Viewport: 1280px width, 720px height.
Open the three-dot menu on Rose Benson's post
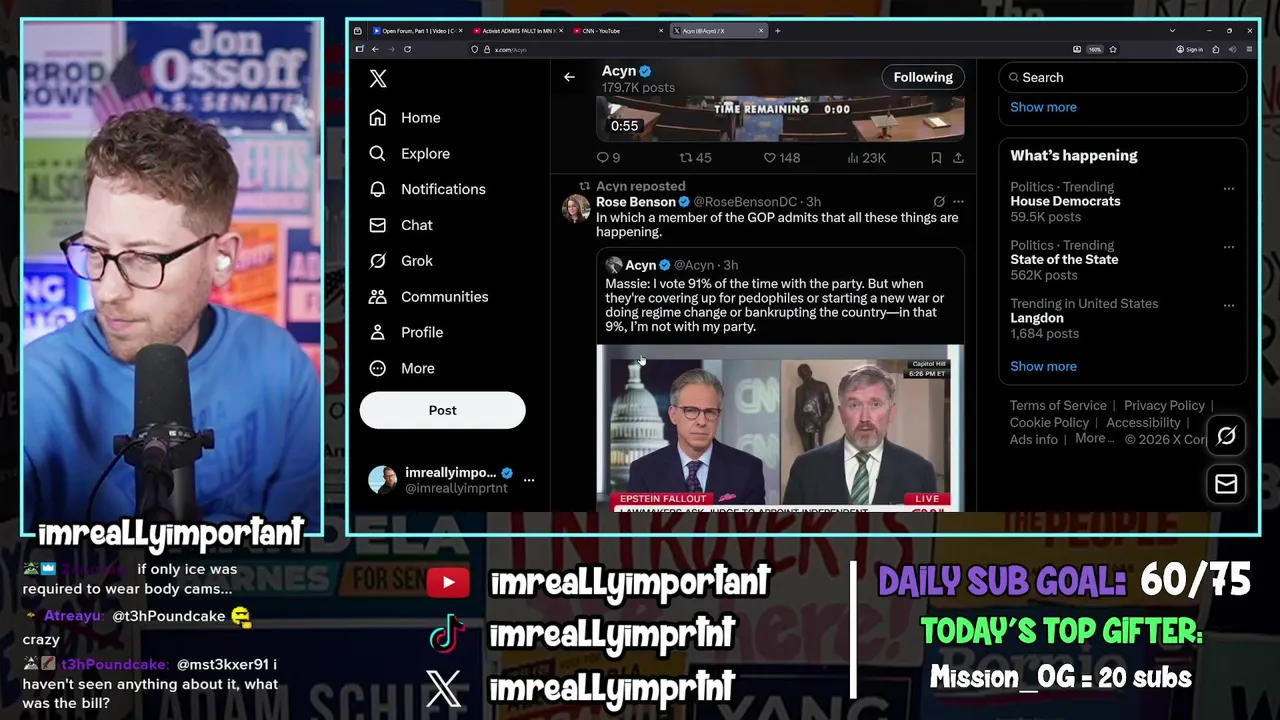coord(958,202)
